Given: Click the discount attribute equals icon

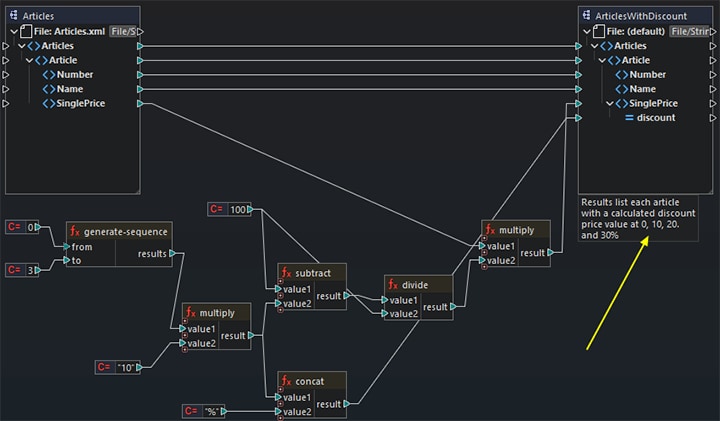Looking at the screenshot, I should [x=630, y=118].
